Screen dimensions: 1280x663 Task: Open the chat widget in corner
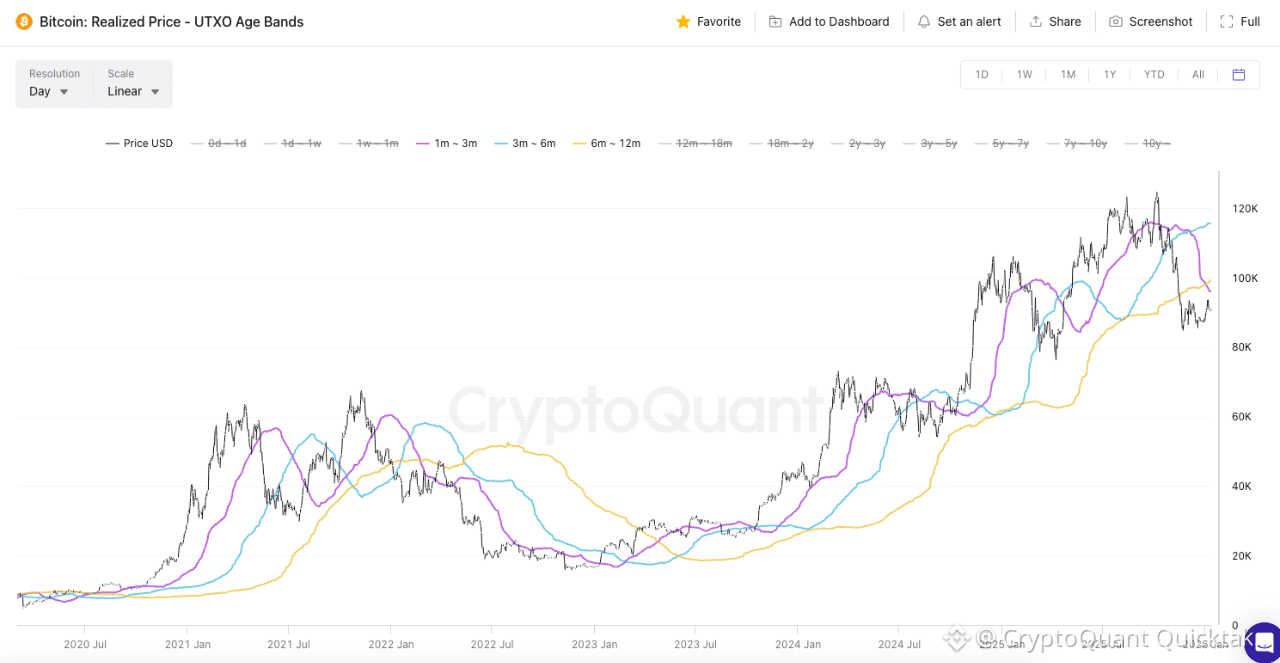pyautogui.click(x=1262, y=642)
